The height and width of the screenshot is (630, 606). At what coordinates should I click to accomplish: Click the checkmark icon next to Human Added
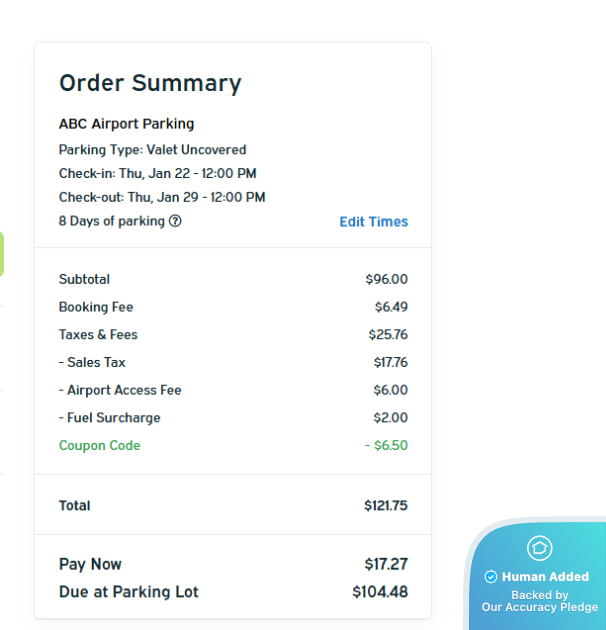(x=491, y=577)
